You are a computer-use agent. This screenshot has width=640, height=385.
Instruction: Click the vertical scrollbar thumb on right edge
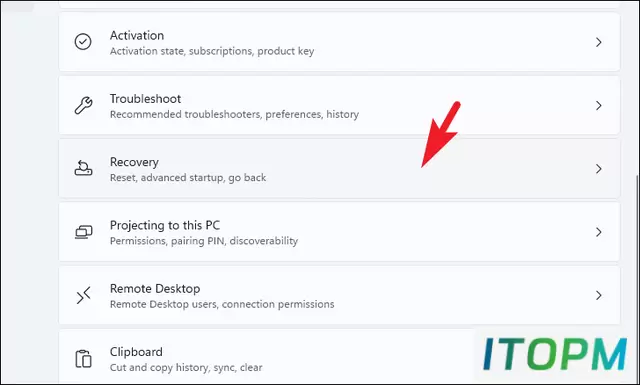(638, 278)
